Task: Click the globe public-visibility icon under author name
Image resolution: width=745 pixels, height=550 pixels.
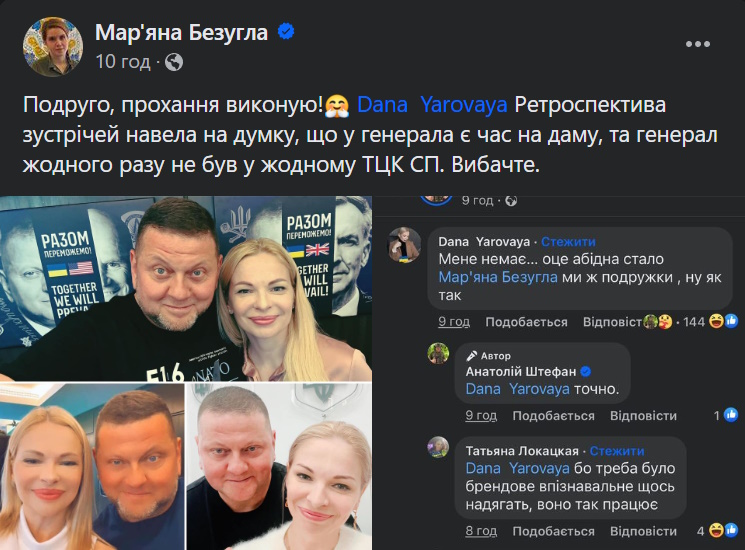Action: pyautogui.click(x=174, y=62)
